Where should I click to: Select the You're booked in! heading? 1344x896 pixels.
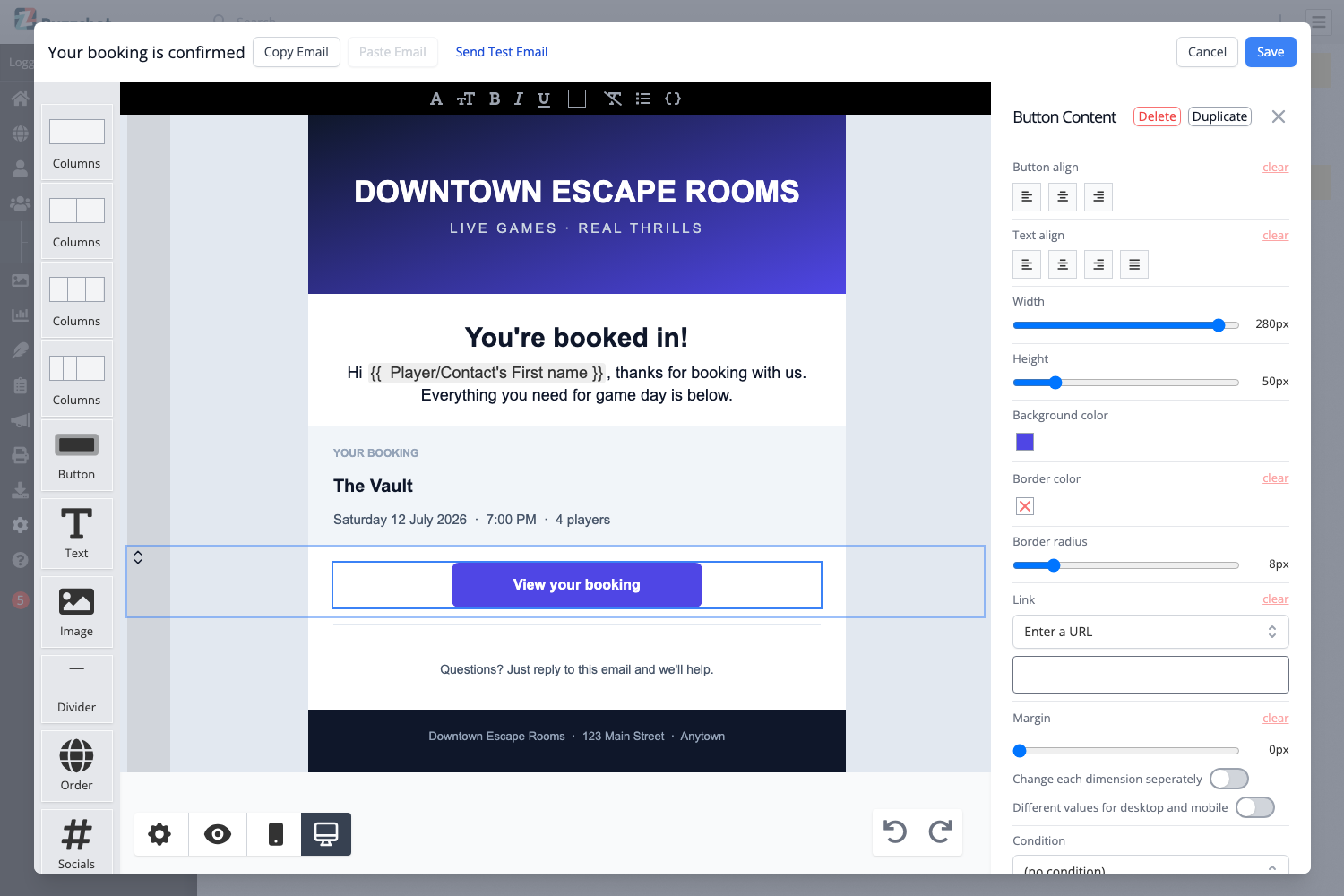[x=577, y=338]
